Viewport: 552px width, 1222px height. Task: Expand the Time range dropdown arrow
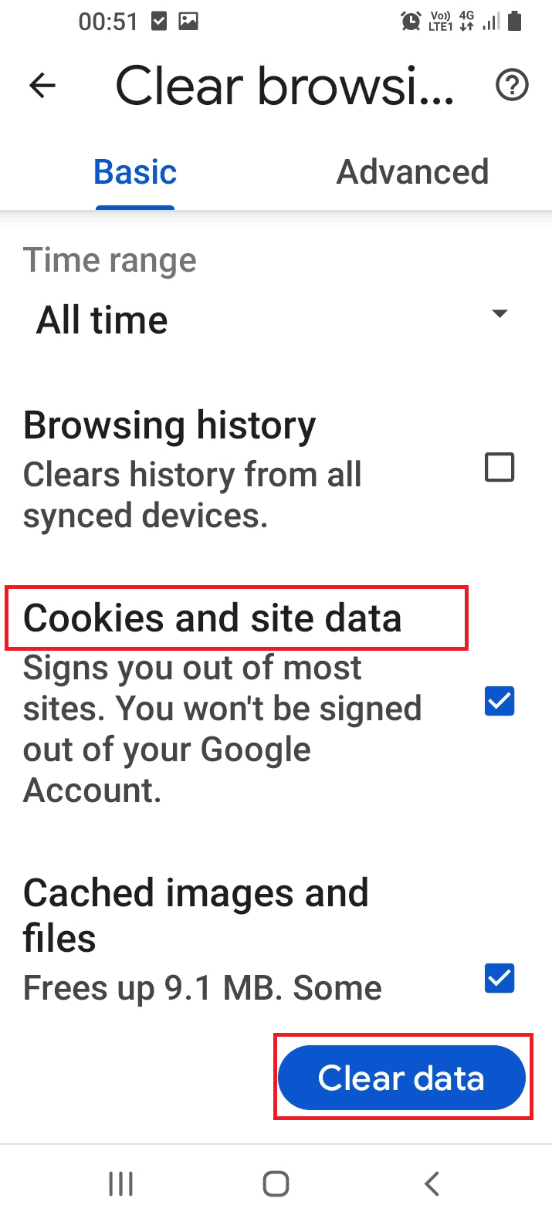(x=500, y=314)
